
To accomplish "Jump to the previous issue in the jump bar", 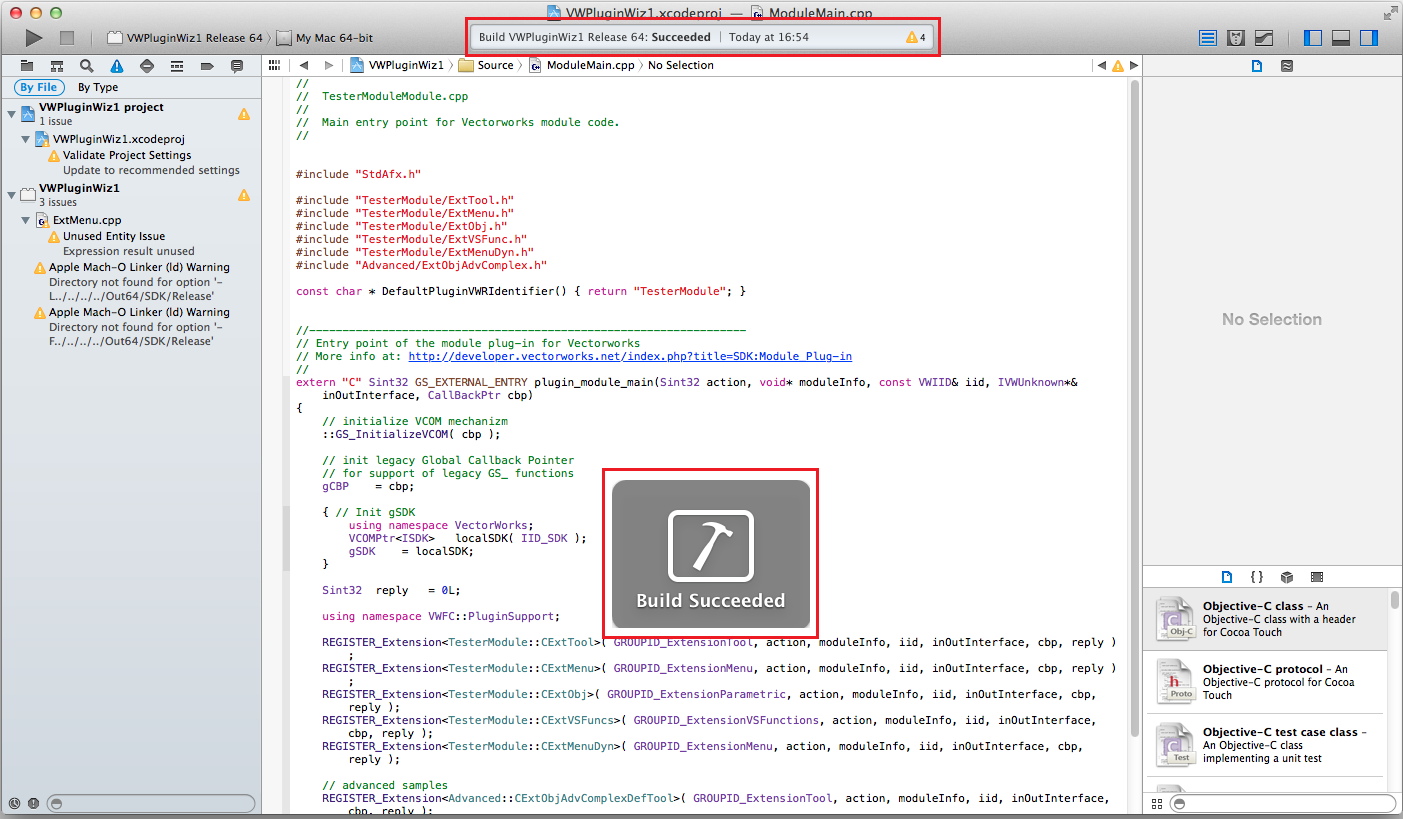I will point(1102,65).
